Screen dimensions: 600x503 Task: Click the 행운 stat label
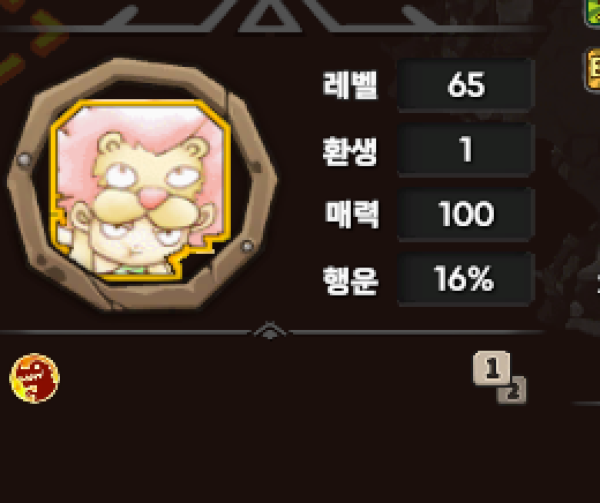(x=351, y=280)
